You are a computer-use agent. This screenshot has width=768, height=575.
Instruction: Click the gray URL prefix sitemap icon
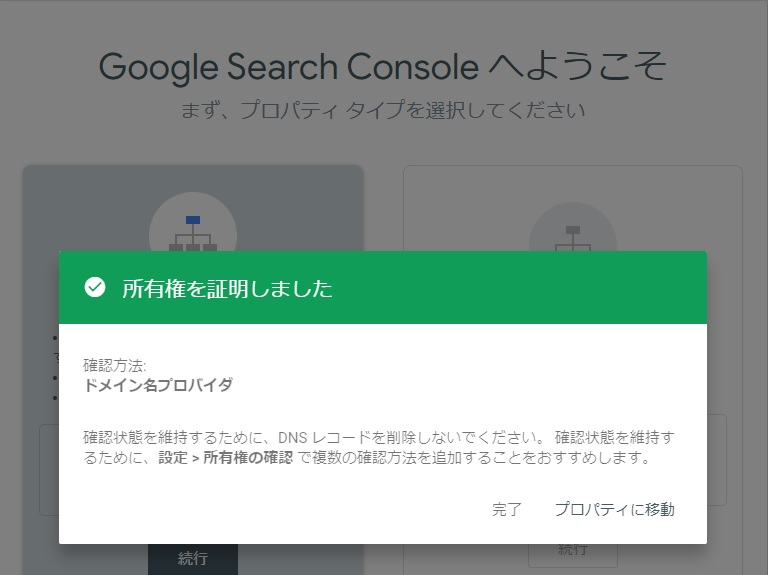(573, 238)
